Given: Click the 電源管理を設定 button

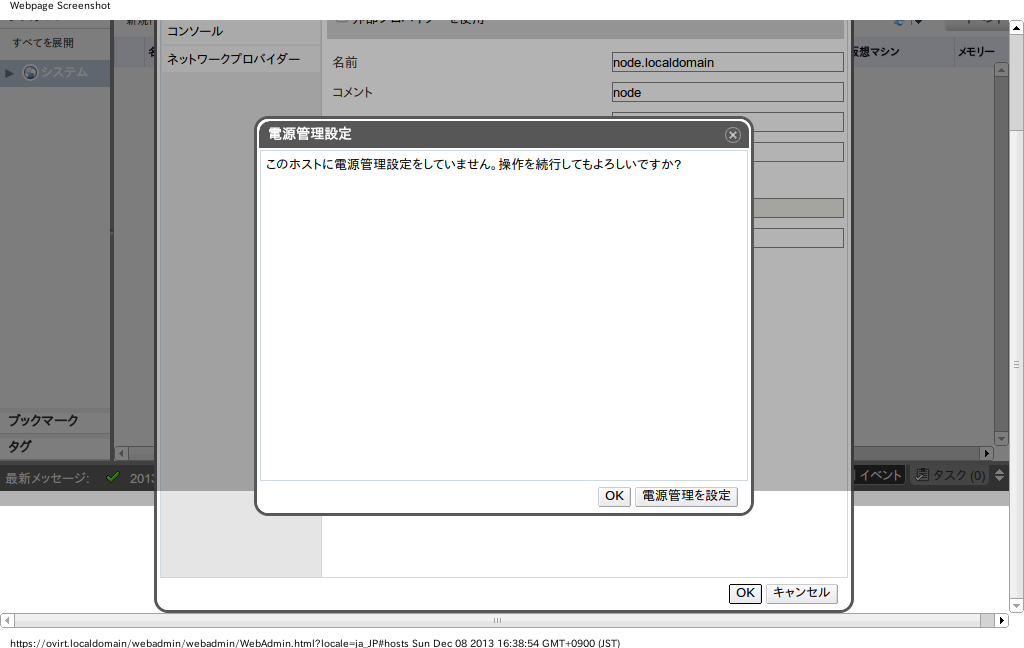Looking at the screenshot, I should tap(686, 496).
